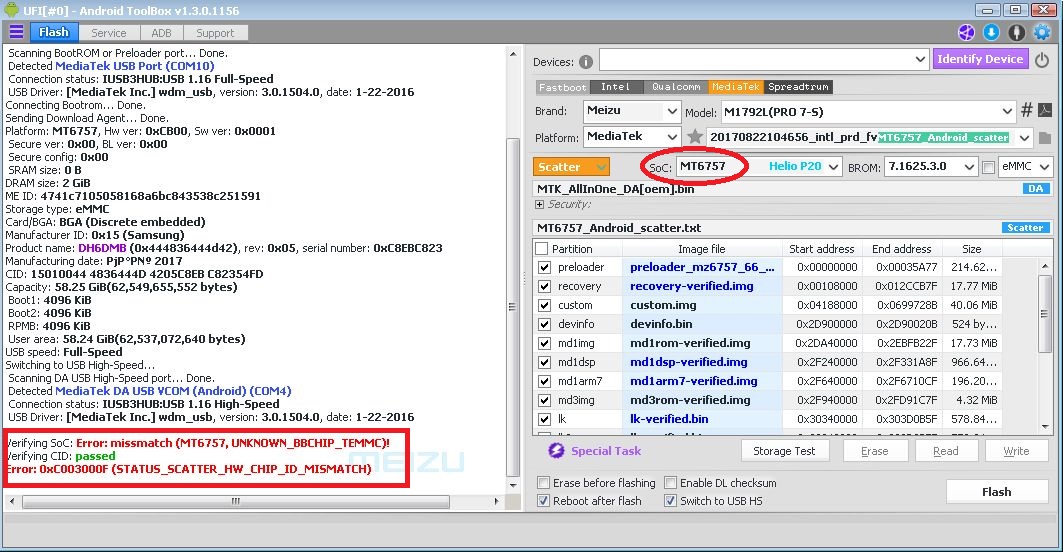Open the firmware path dropdown
The image size is (1063, 552).
(x=1024, y=138)
